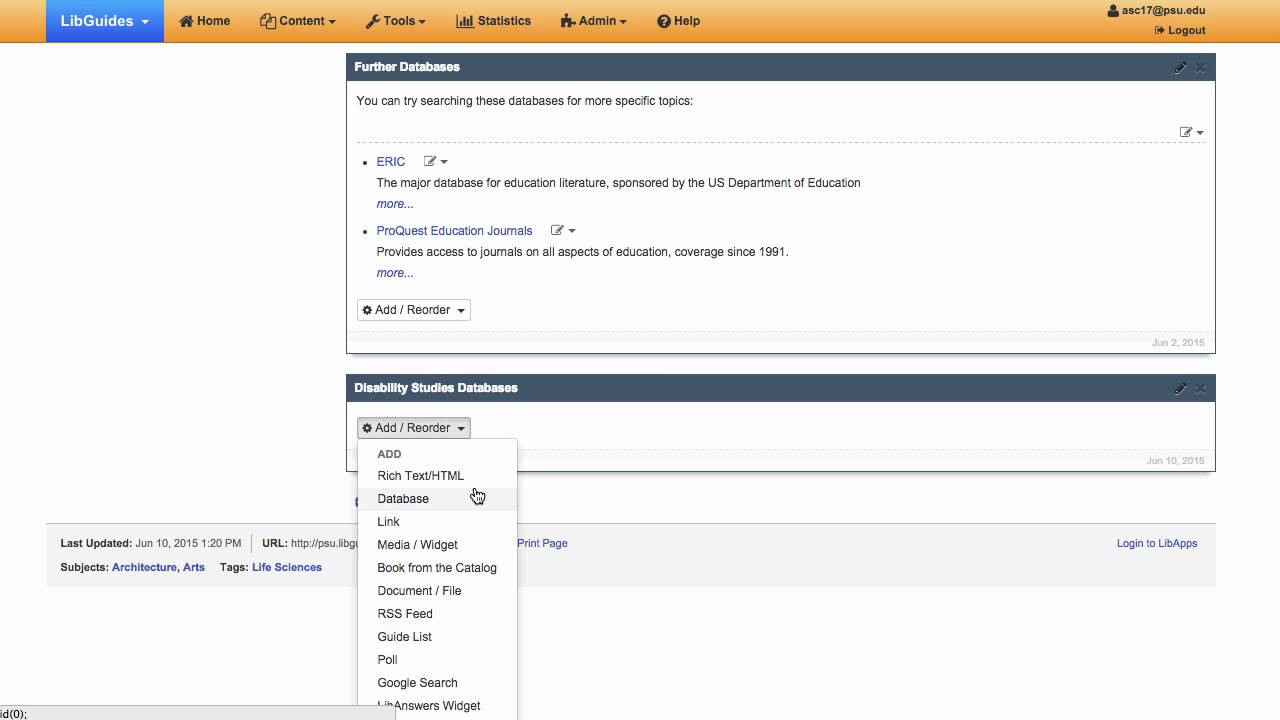
Task: Click the asc17@psu.edu account link
Action: (1156, 11)
